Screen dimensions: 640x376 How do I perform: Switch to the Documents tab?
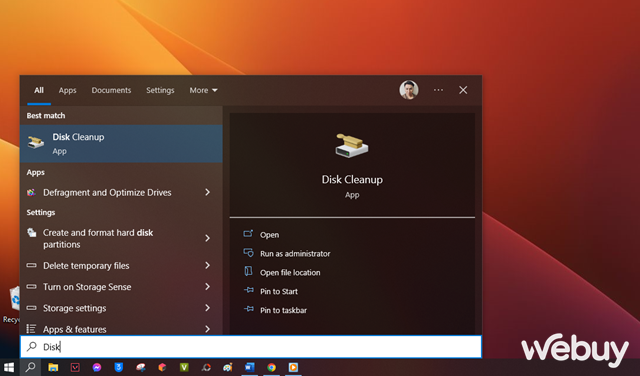click(x=111, y=90)
